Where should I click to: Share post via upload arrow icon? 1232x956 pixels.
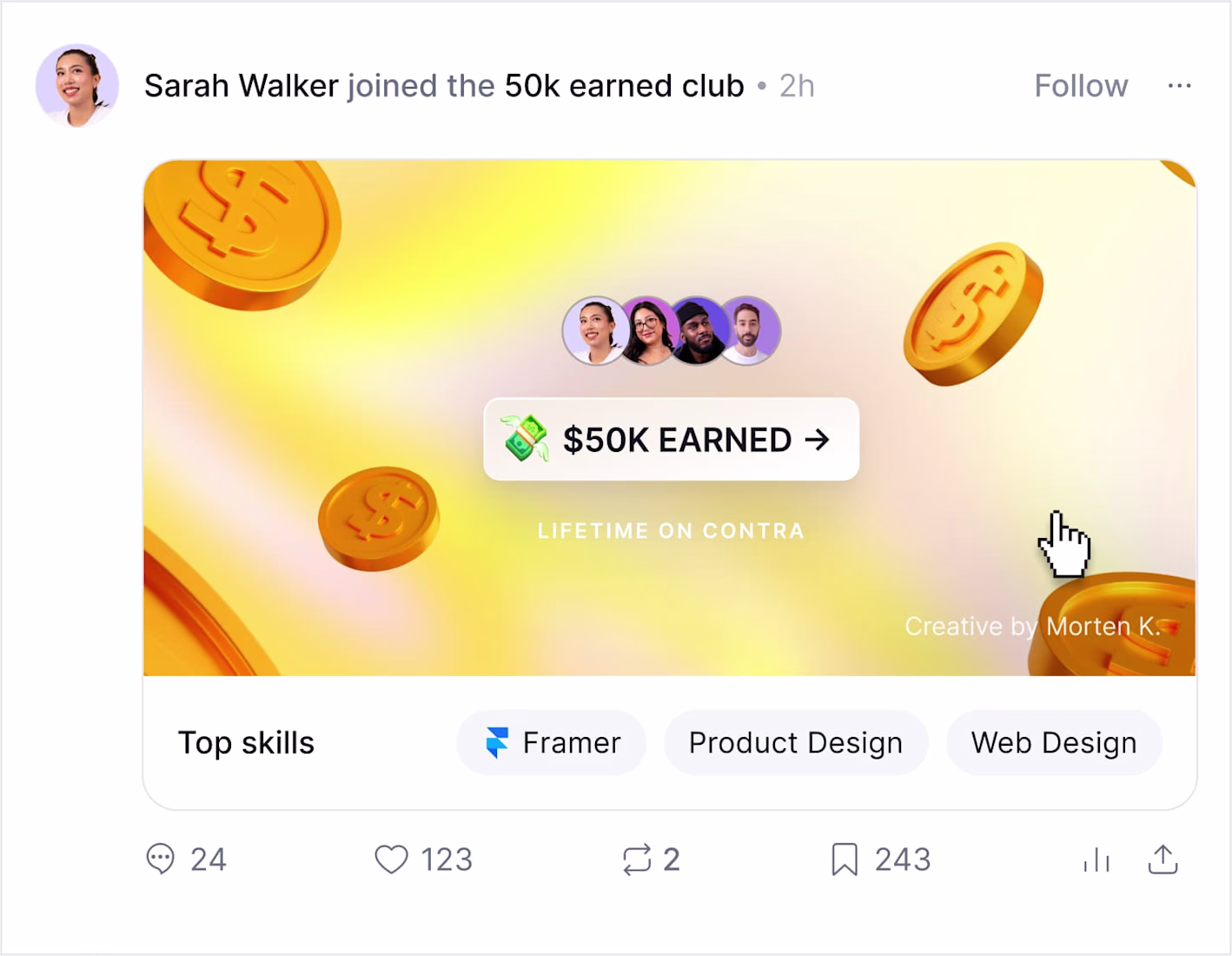tap(1162, 860)
